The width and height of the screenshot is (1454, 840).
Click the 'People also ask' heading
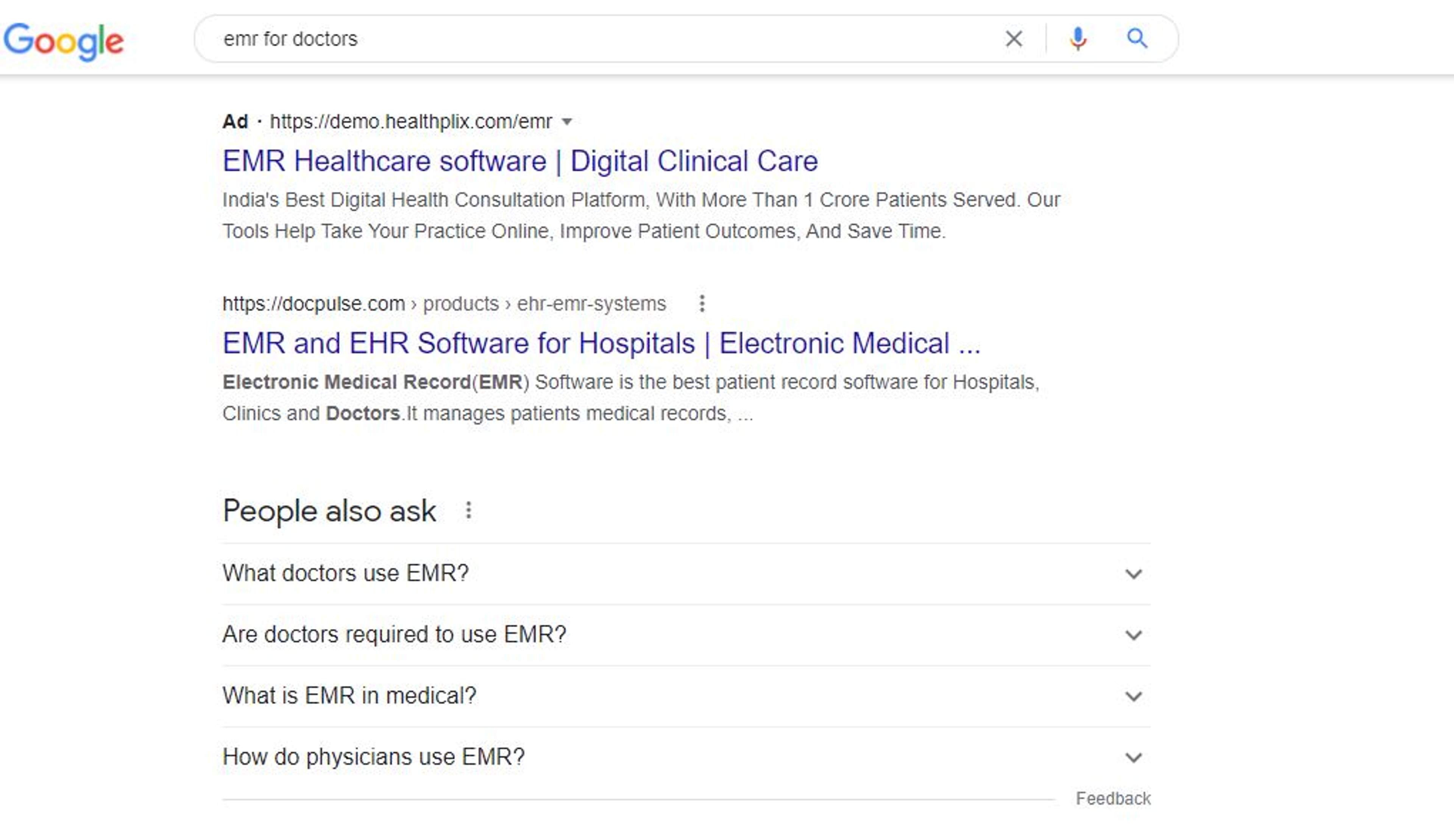(x=329, y=511)
